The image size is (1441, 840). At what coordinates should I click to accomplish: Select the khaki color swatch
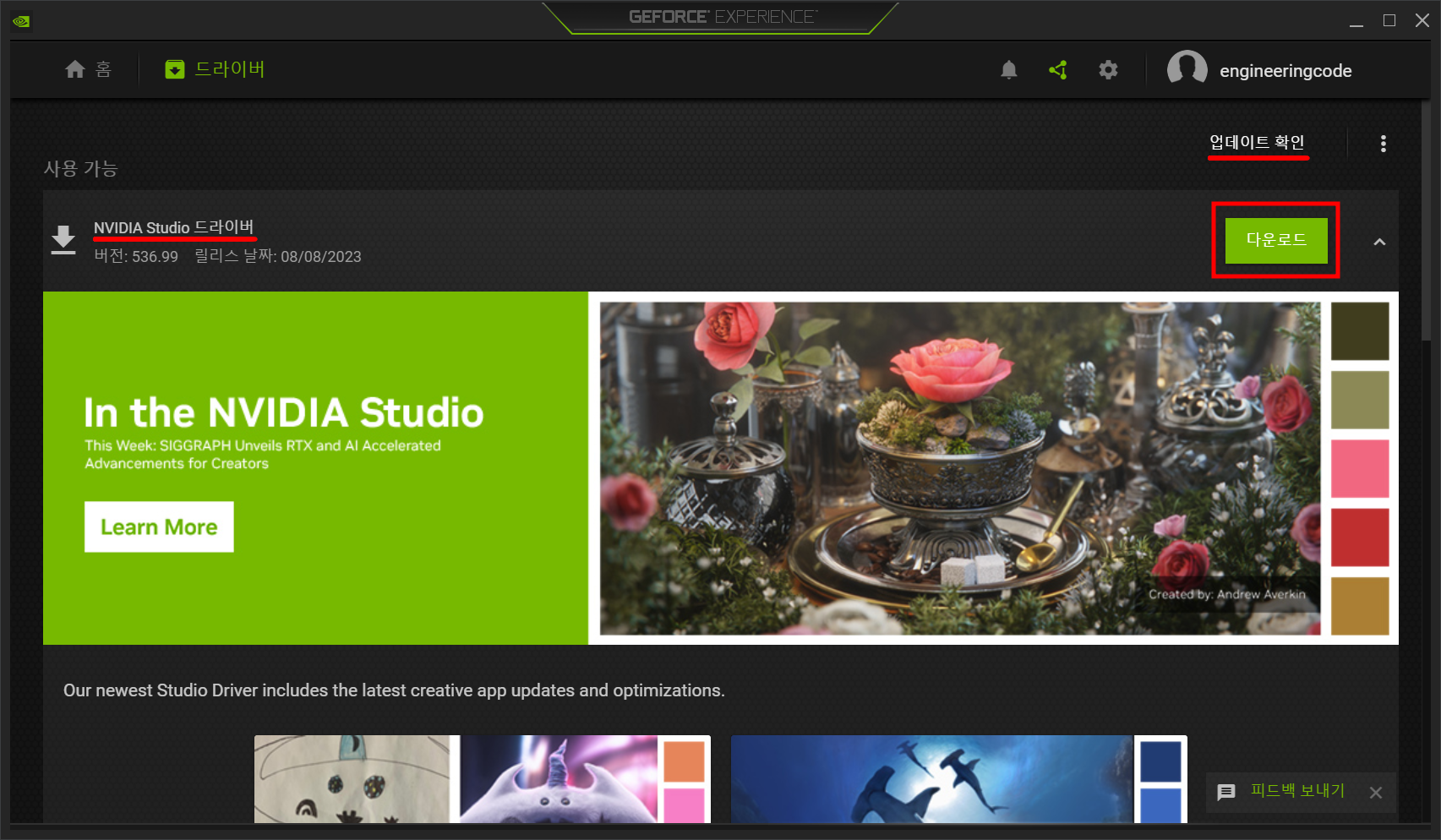tap(1360, 400)
